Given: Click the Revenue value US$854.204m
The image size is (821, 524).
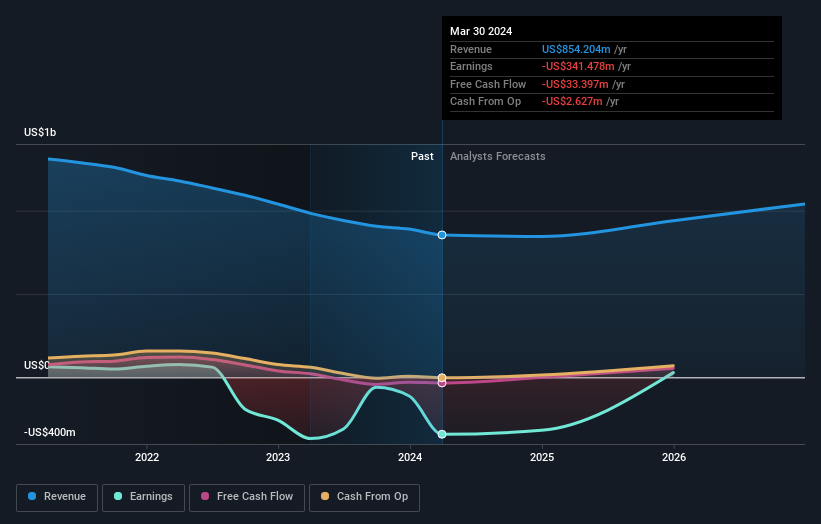Looking at the screenshot, I should (x=576, y=49).
